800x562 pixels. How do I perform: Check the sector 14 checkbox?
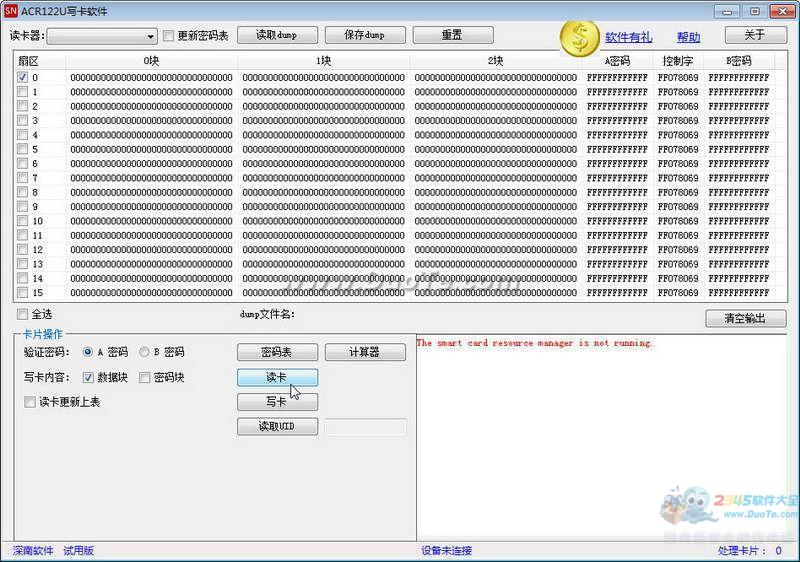[22, 278]
